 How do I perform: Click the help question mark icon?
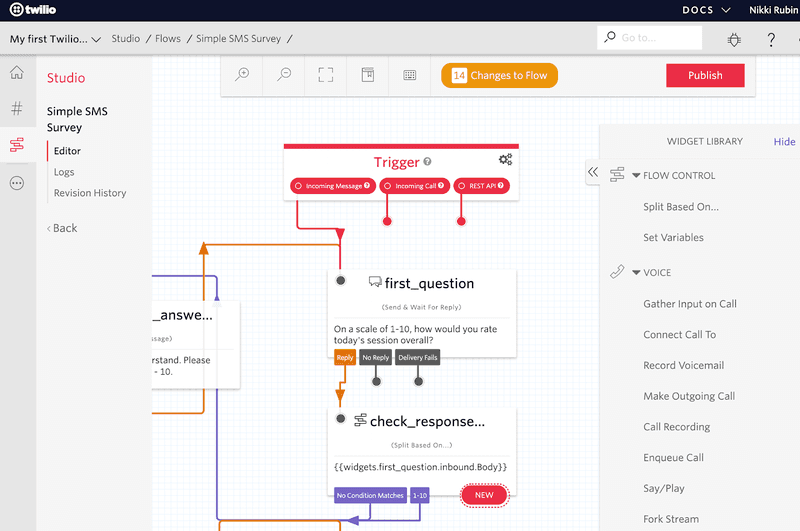pyautogui.click(x=771, y=40)
